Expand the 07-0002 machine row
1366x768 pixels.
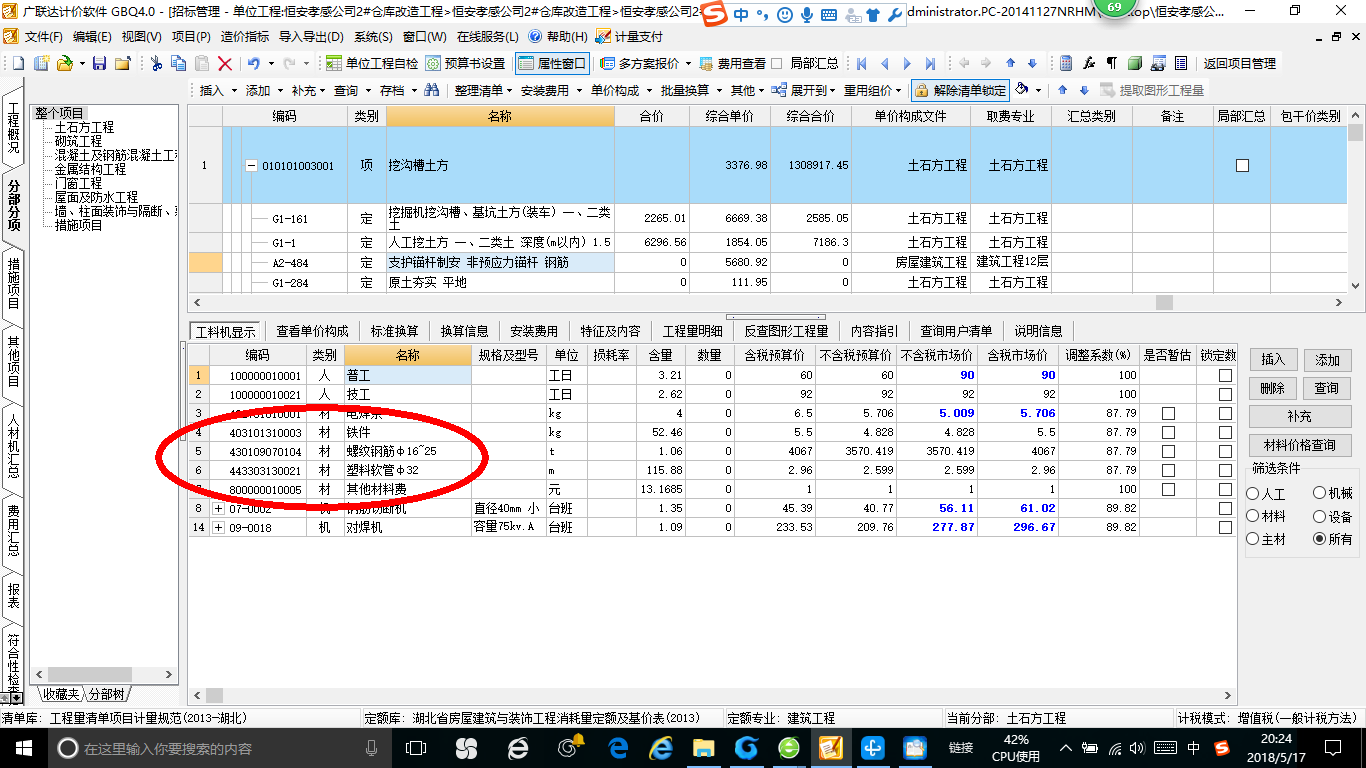click(219, 508)
